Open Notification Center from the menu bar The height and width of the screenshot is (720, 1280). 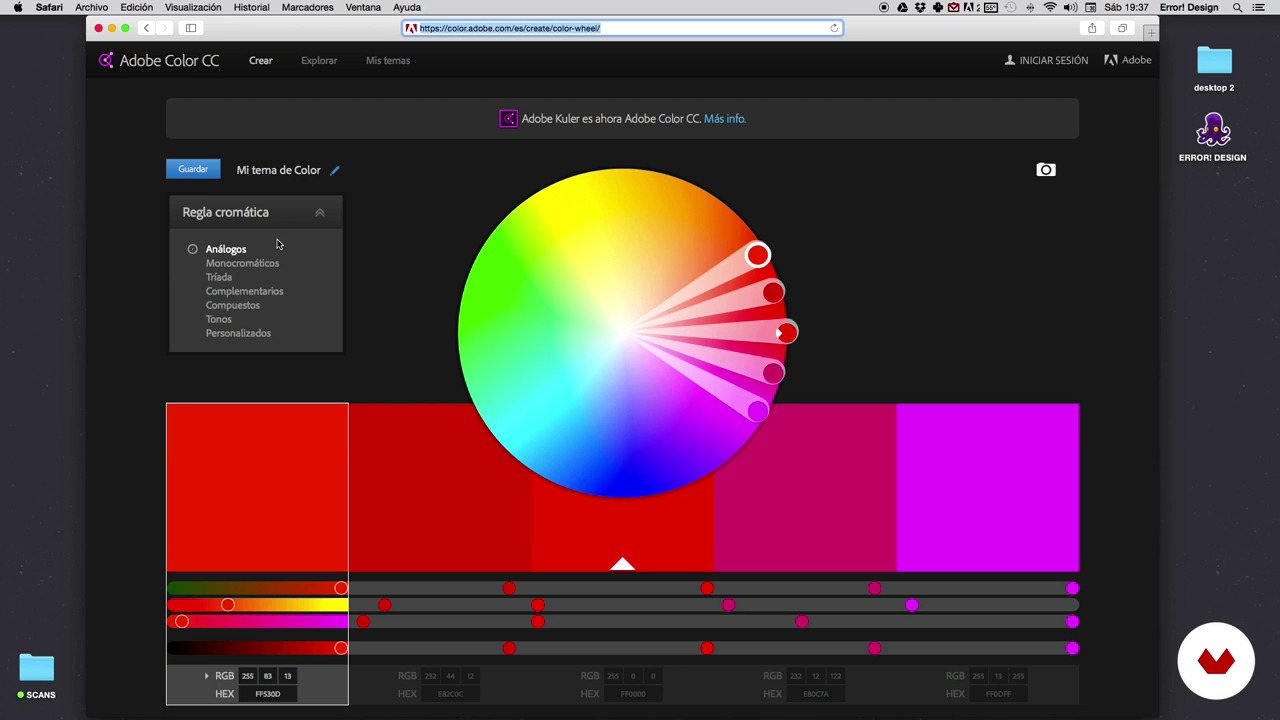pyautogui.click(x=1259, y=7)
